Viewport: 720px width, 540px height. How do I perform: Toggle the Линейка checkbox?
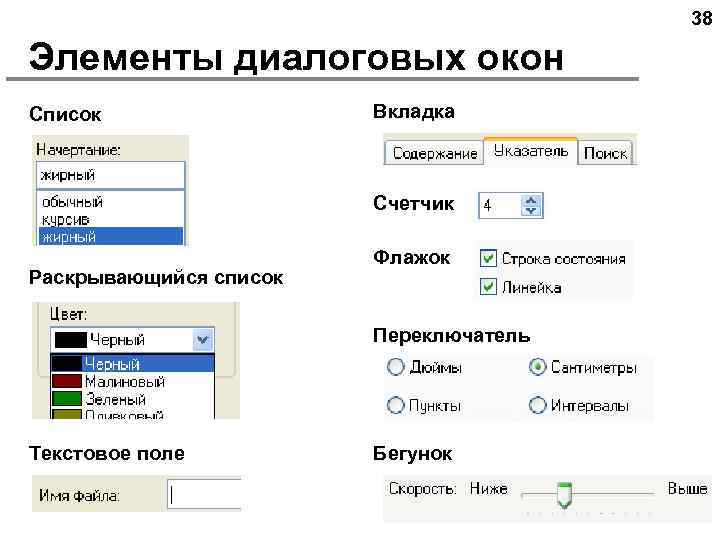(488, 287)
